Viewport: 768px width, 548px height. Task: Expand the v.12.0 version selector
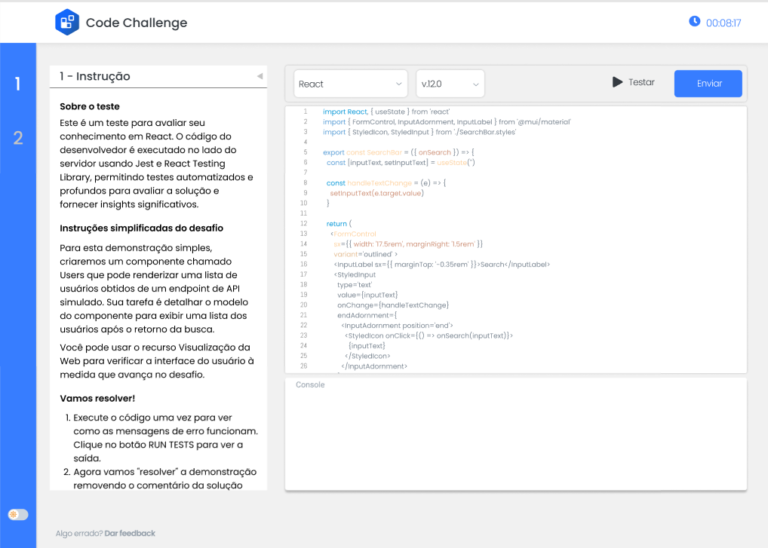click(449, 84)
